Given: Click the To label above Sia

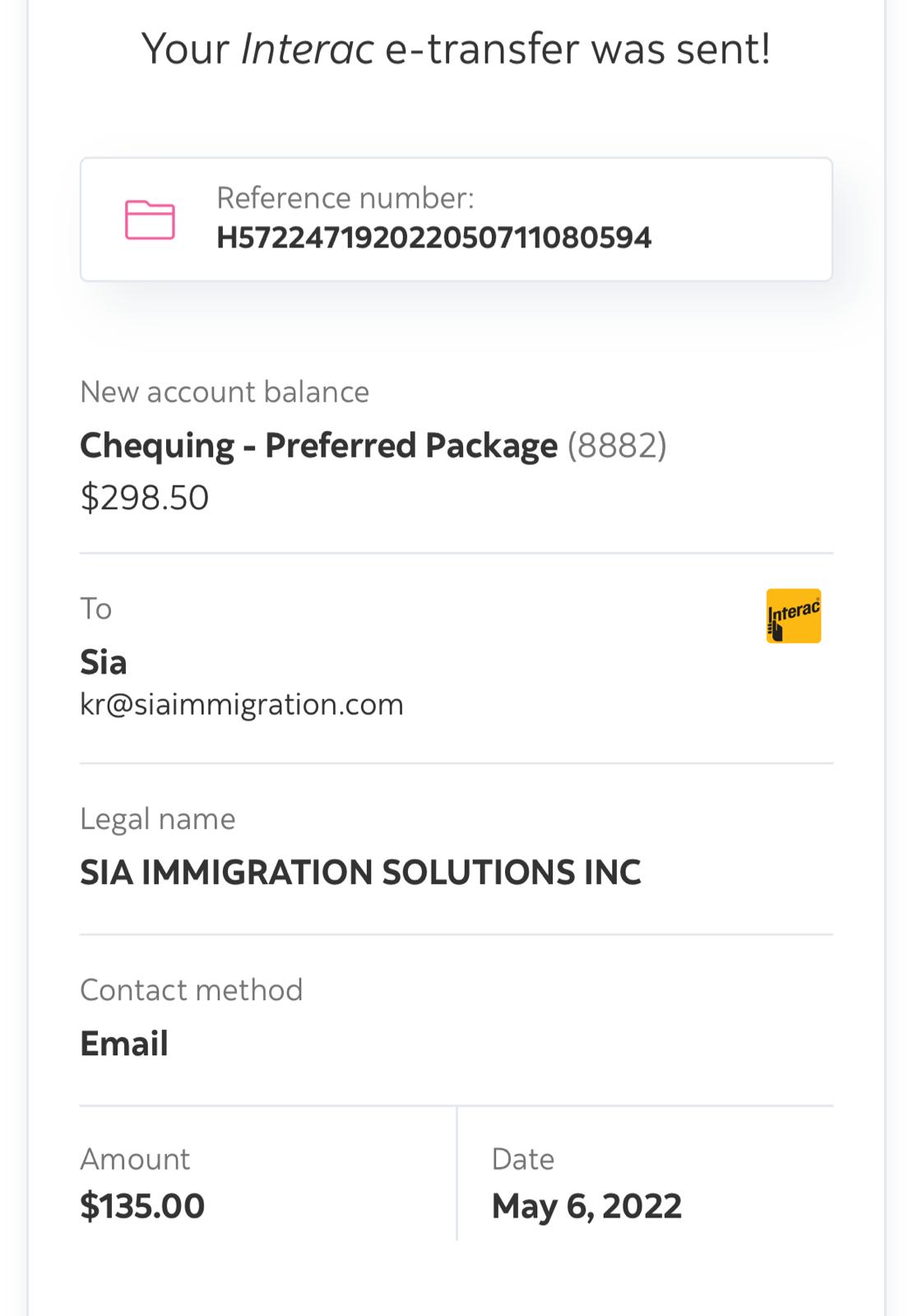Looking at the screenshot, I should pyautogui.click(x=95, y=609).
